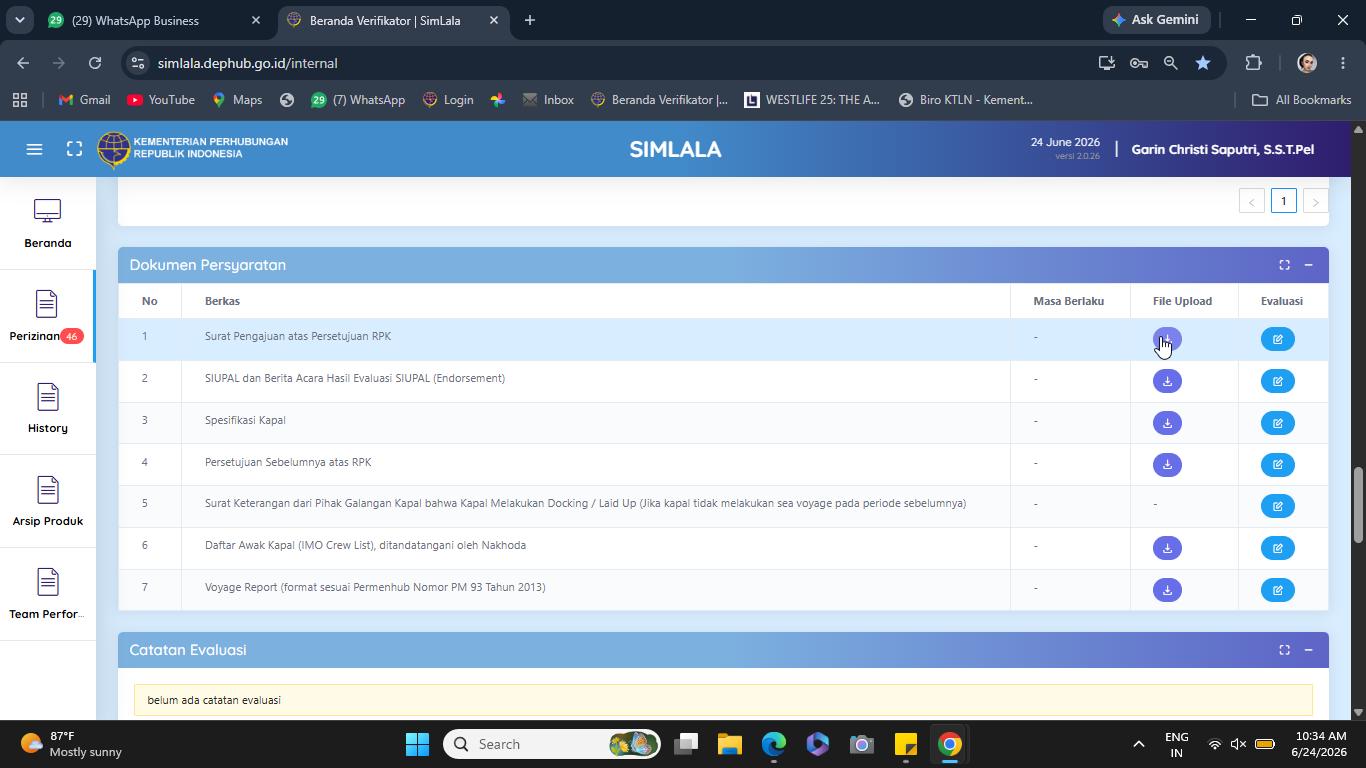
Task: Evaluate Surat Pengajuan atas Persetujuan RPK
Action: click(x=1277, y=339)
